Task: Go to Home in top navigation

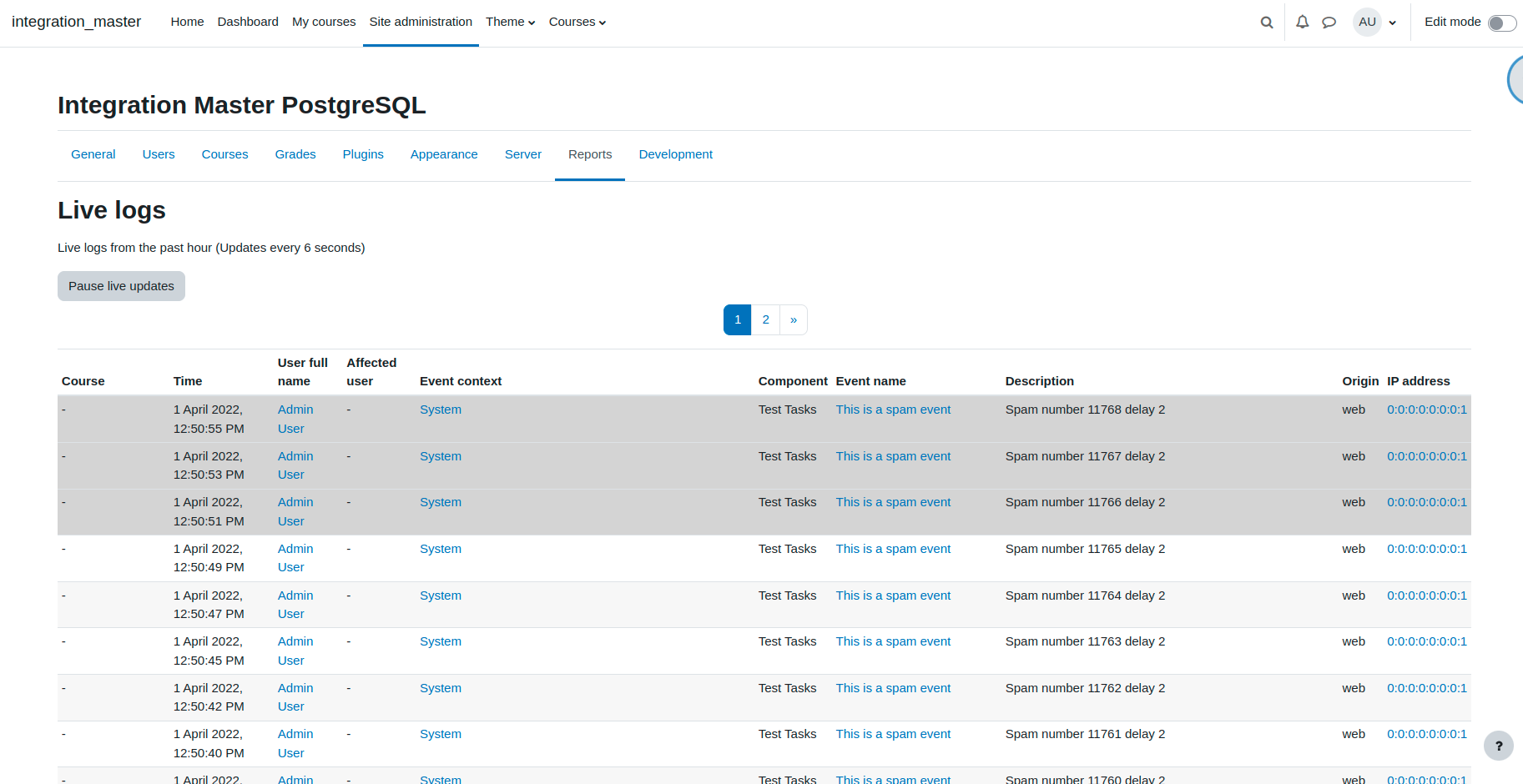Action: coord(187,22)
